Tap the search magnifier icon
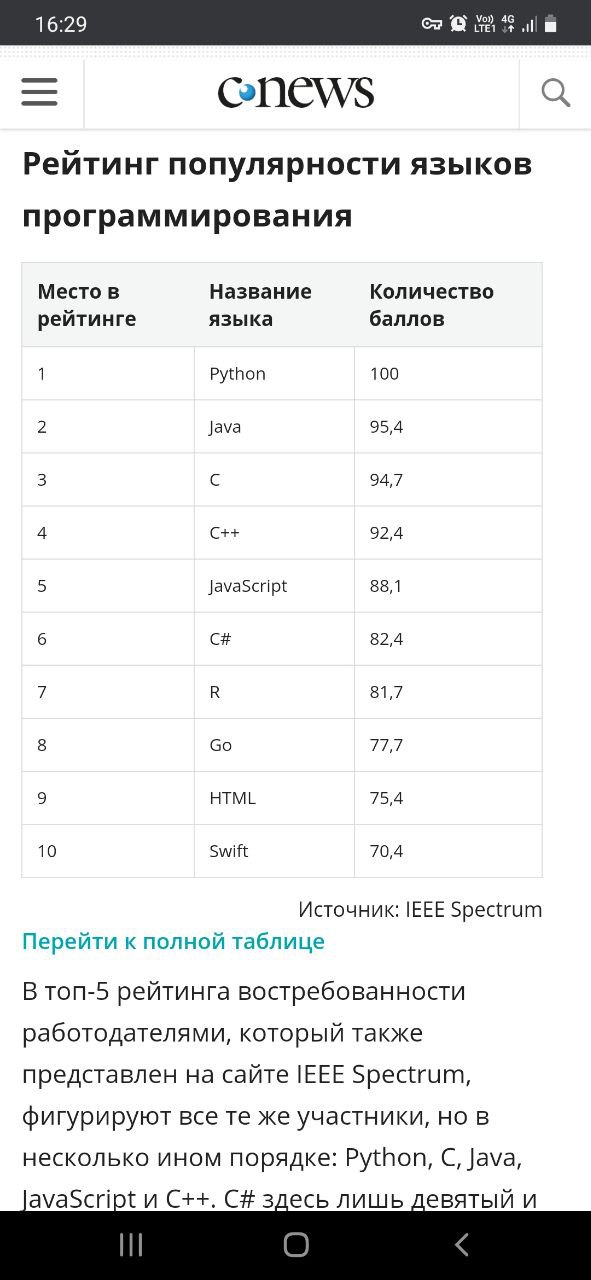The image size is (591, 1280). tap(555, 93)
